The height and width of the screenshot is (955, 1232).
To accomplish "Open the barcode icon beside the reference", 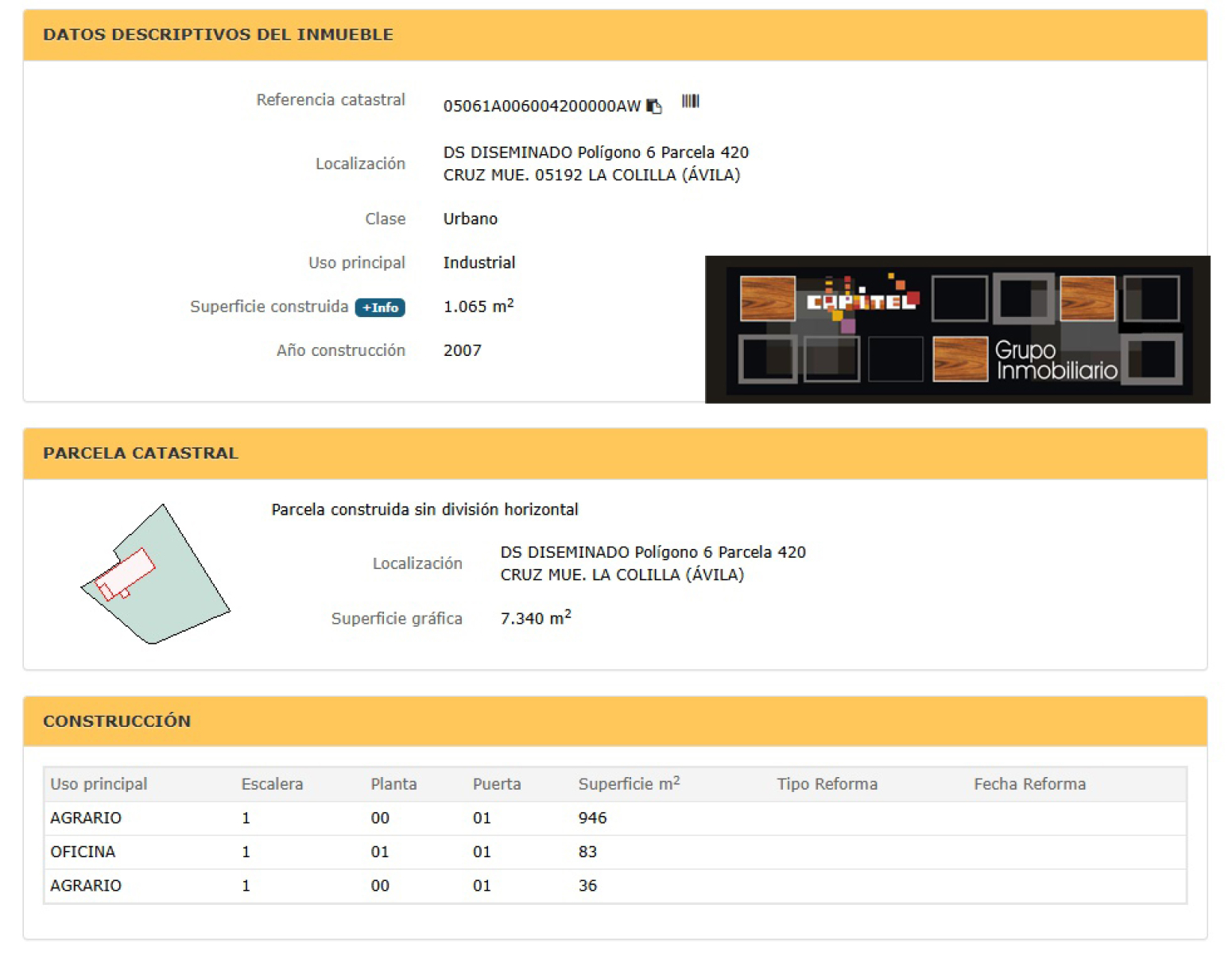I will tap(690, 101).
